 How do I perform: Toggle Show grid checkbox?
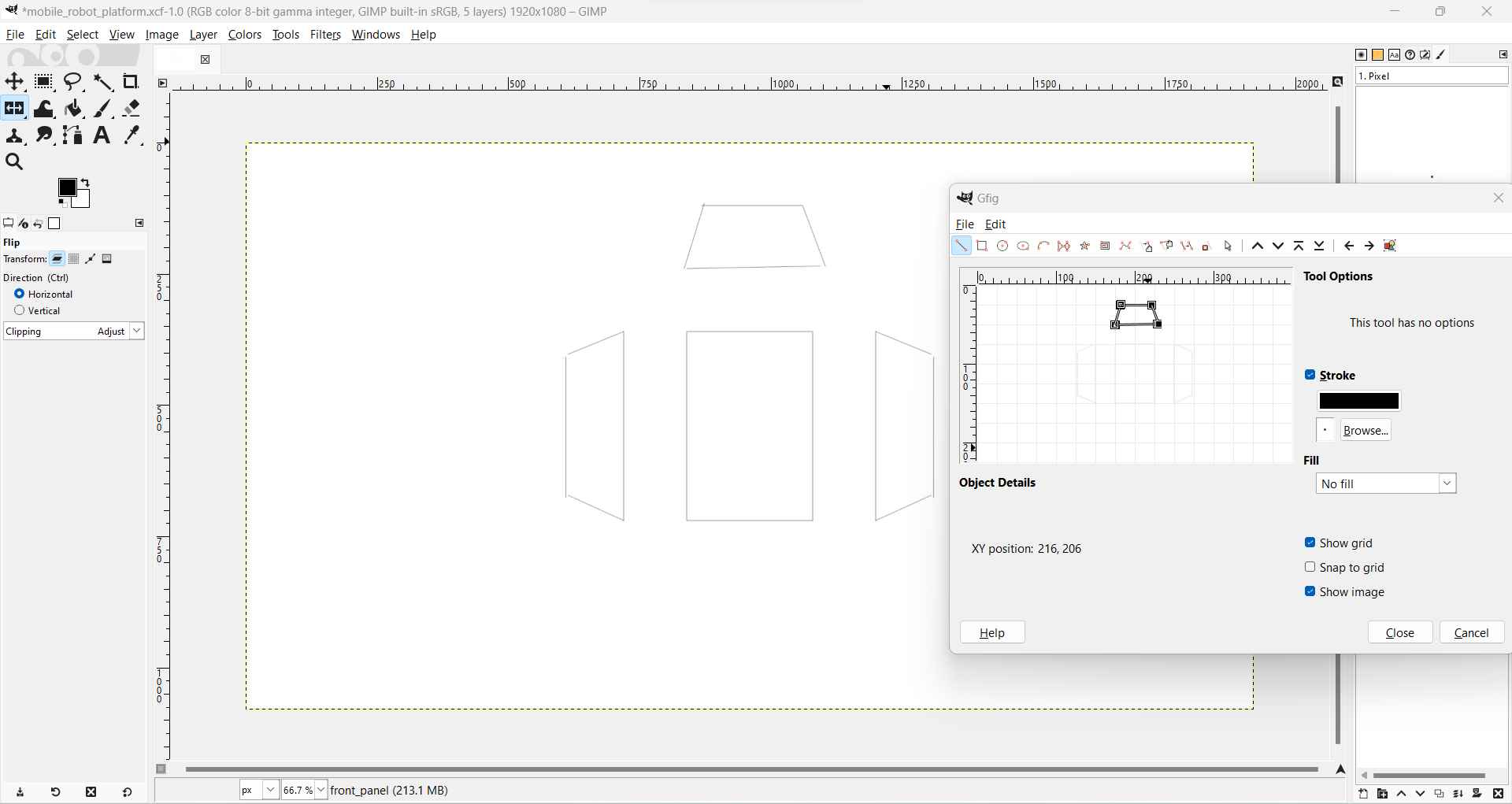coord(1310,543)
